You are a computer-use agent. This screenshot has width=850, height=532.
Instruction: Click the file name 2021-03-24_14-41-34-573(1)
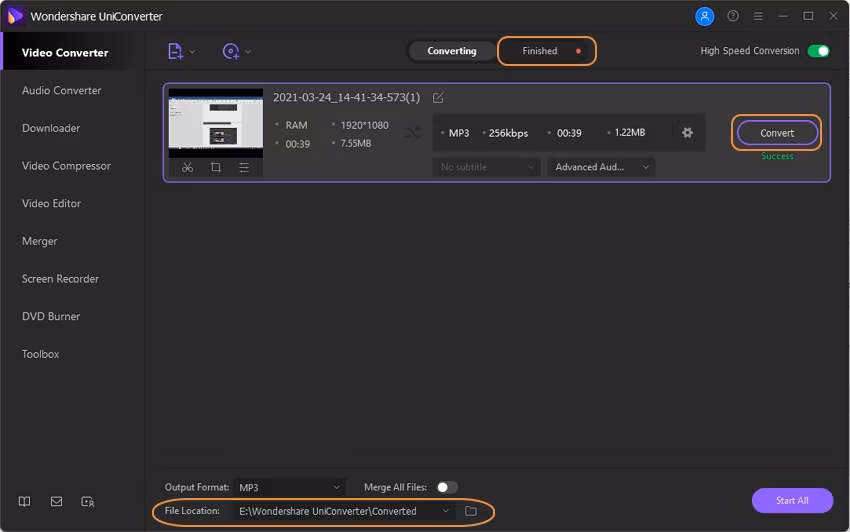[346, 98]
